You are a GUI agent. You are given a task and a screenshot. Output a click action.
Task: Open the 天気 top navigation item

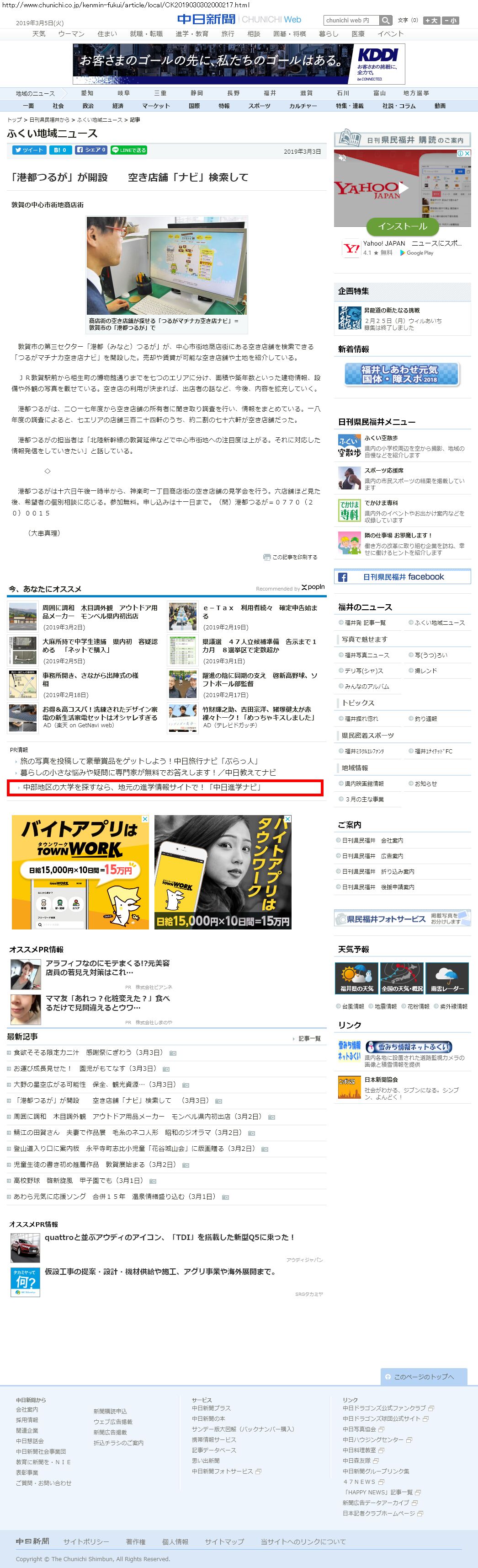click(x=39, y=34)
